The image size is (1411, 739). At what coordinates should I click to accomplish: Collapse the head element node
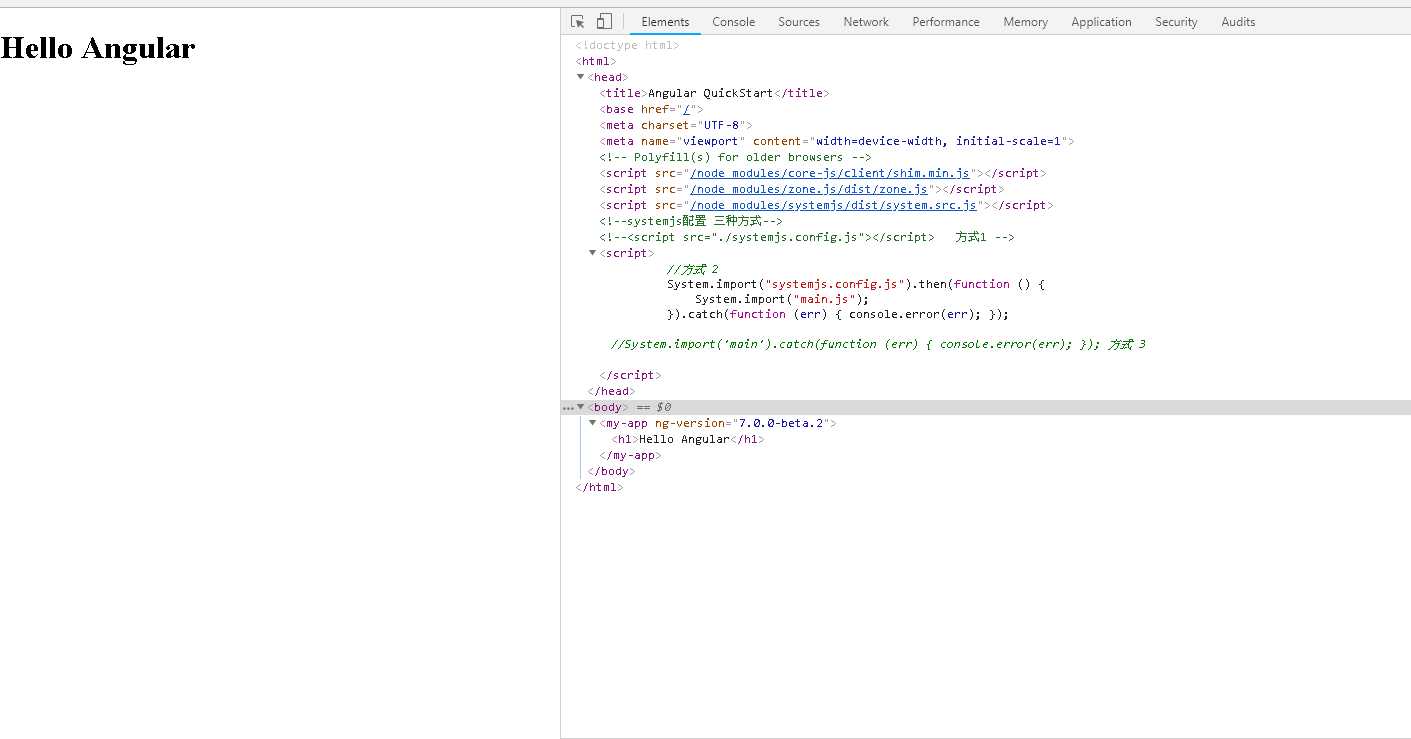coord(581,77)
